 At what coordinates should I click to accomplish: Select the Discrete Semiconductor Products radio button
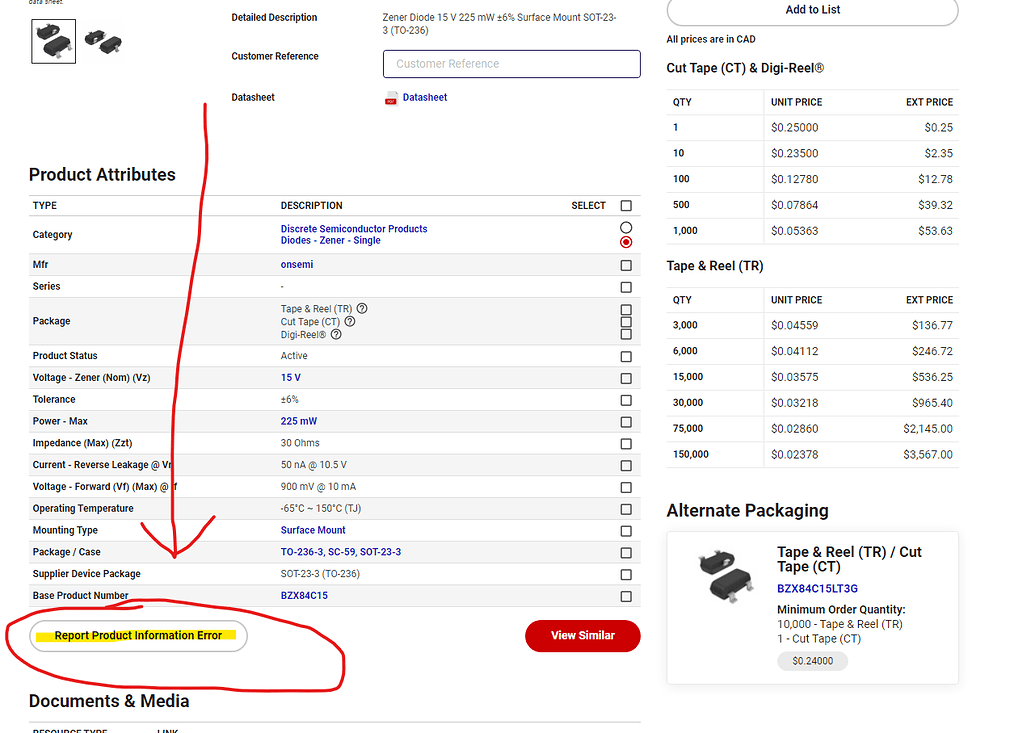(626, 228)
